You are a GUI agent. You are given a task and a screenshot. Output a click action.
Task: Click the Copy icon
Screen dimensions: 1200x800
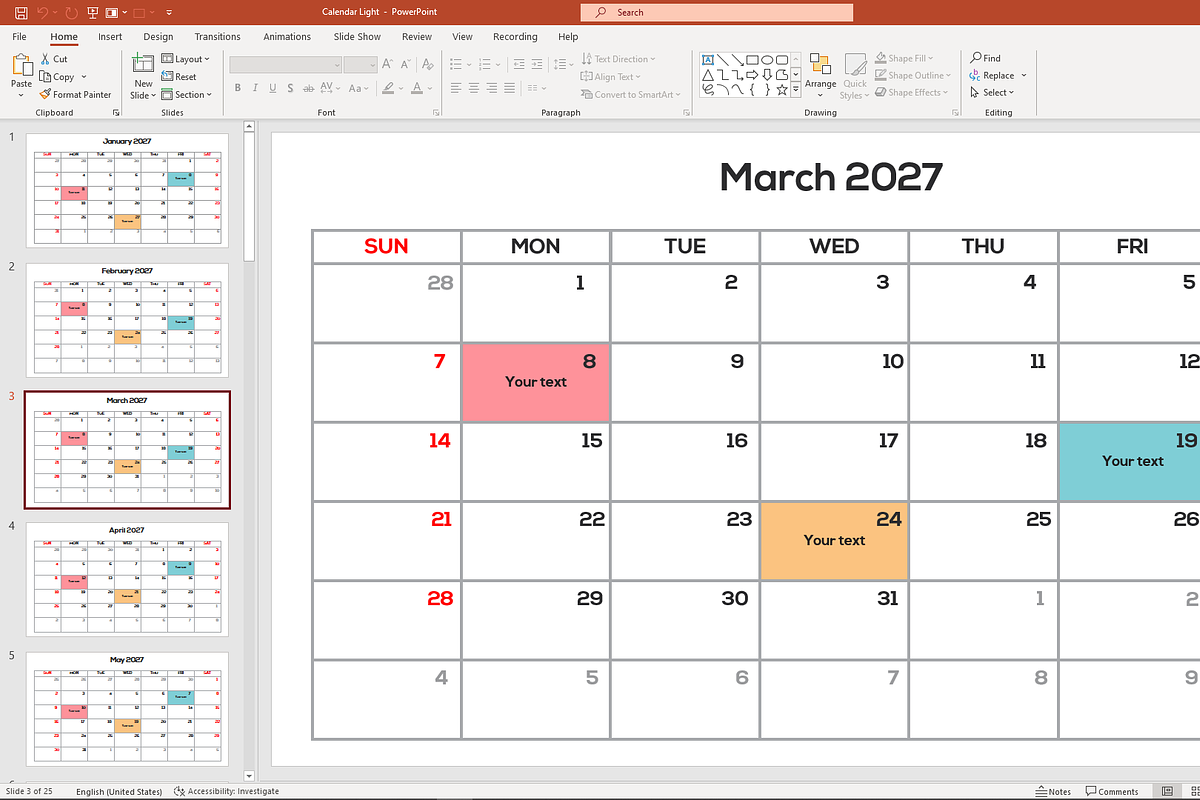[46, 77]
